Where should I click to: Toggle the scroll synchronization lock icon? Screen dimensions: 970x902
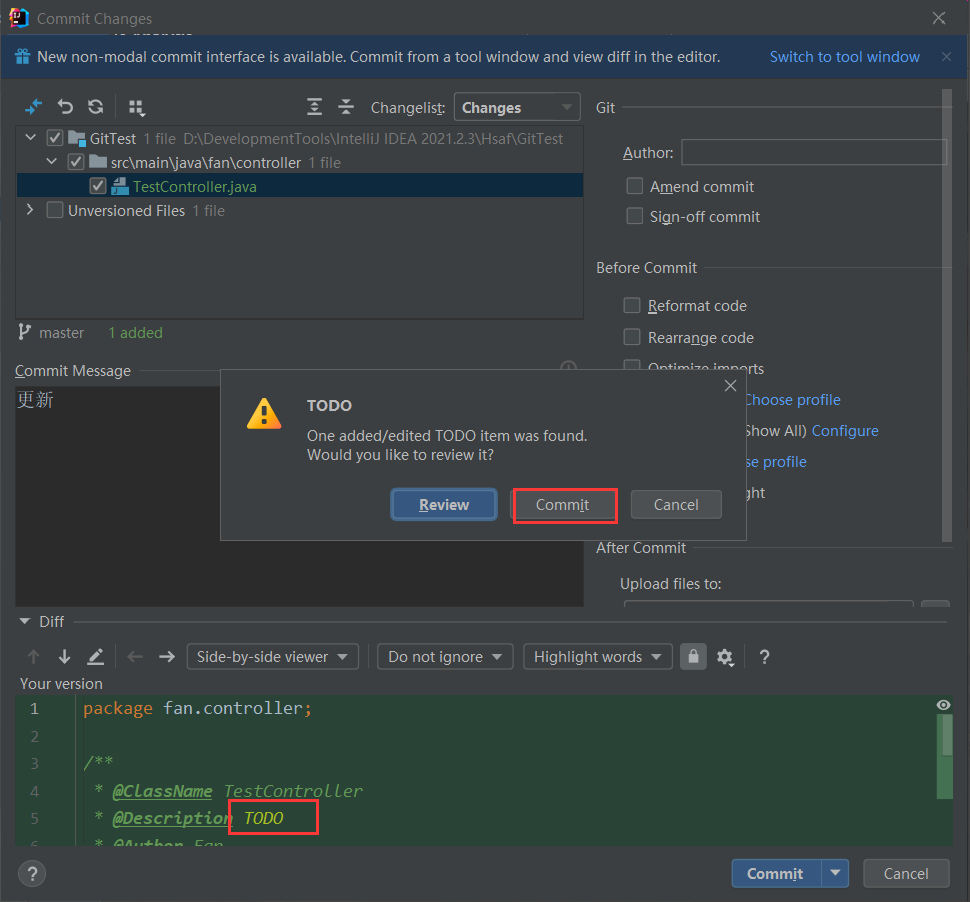(693, 656)
